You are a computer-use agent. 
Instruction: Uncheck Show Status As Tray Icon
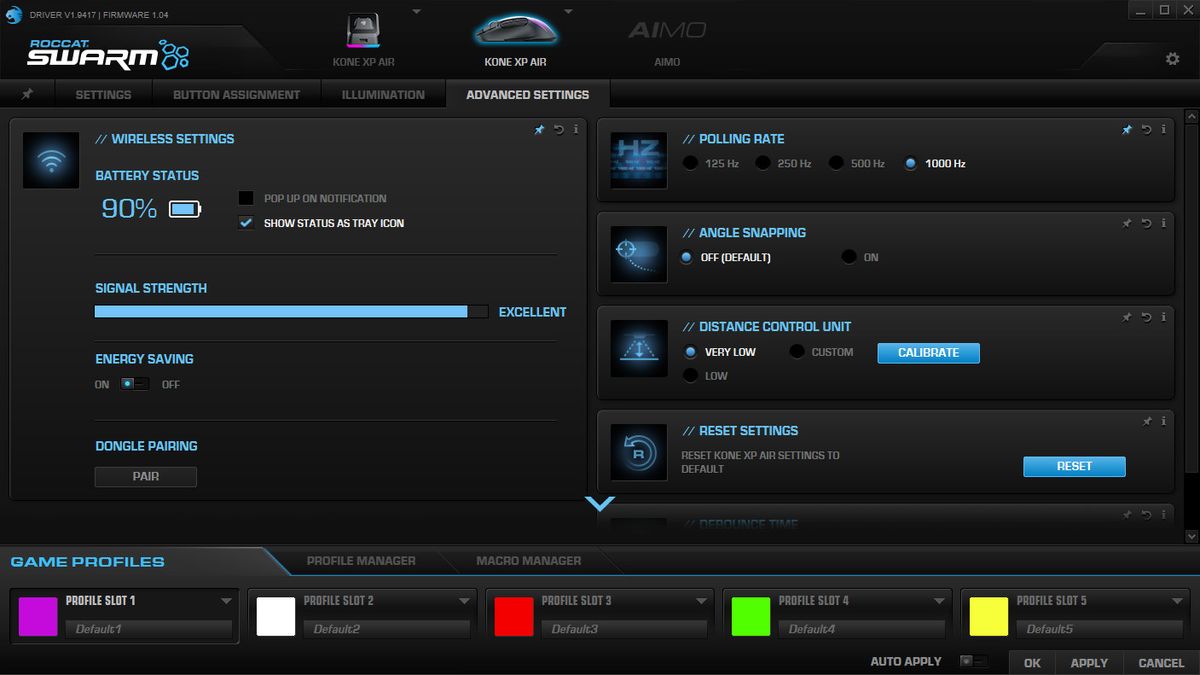pyautogui.click(x=246, y=223)
